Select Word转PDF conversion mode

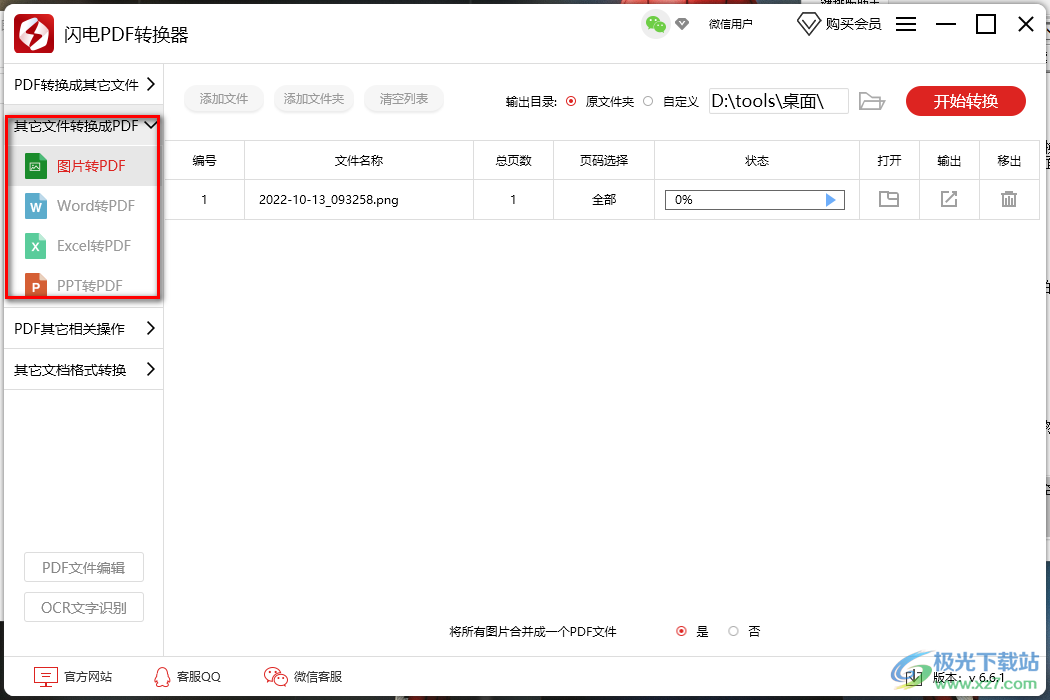[84, 206]
